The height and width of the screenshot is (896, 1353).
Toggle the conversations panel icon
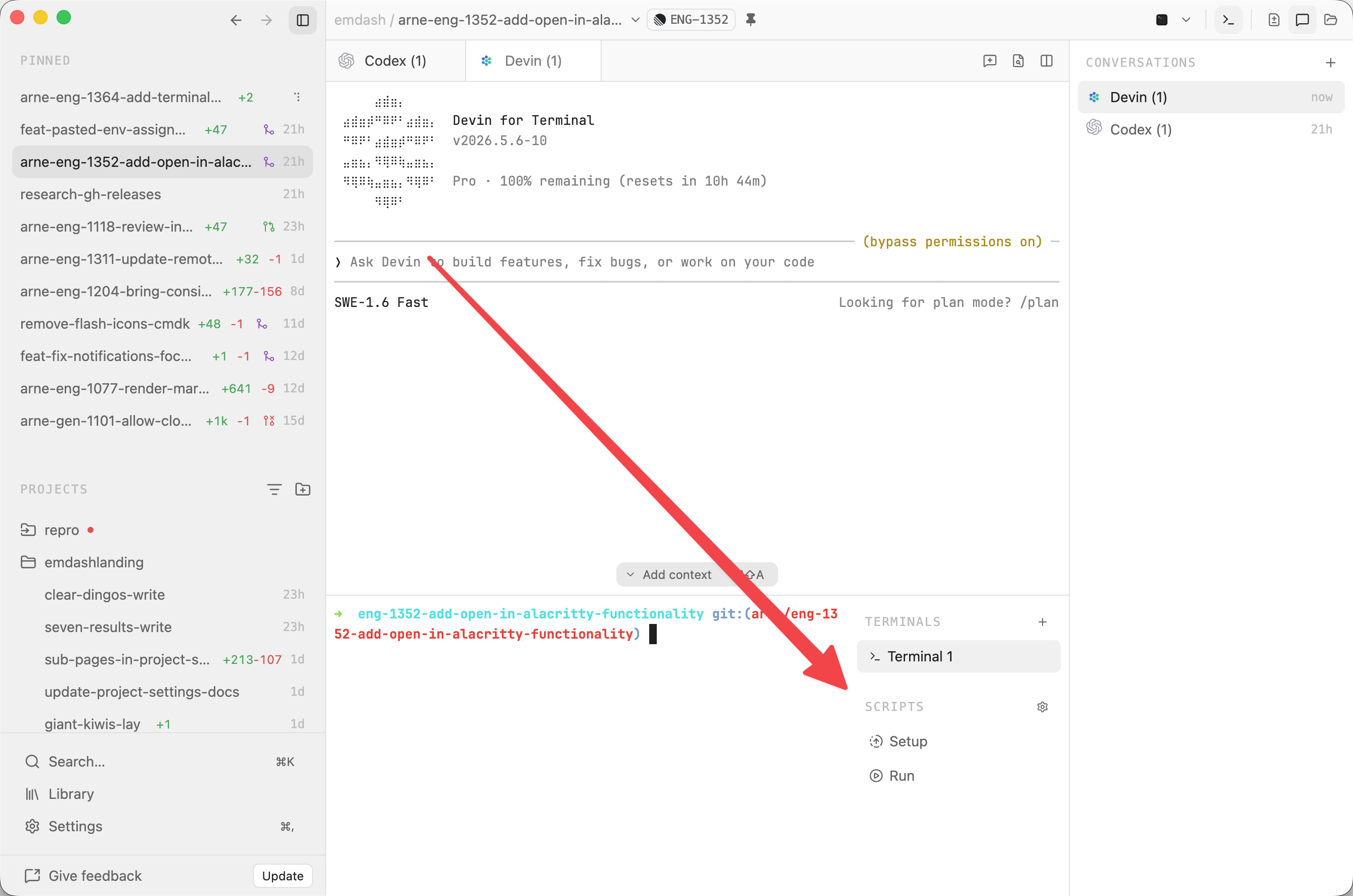[1302, 20]
